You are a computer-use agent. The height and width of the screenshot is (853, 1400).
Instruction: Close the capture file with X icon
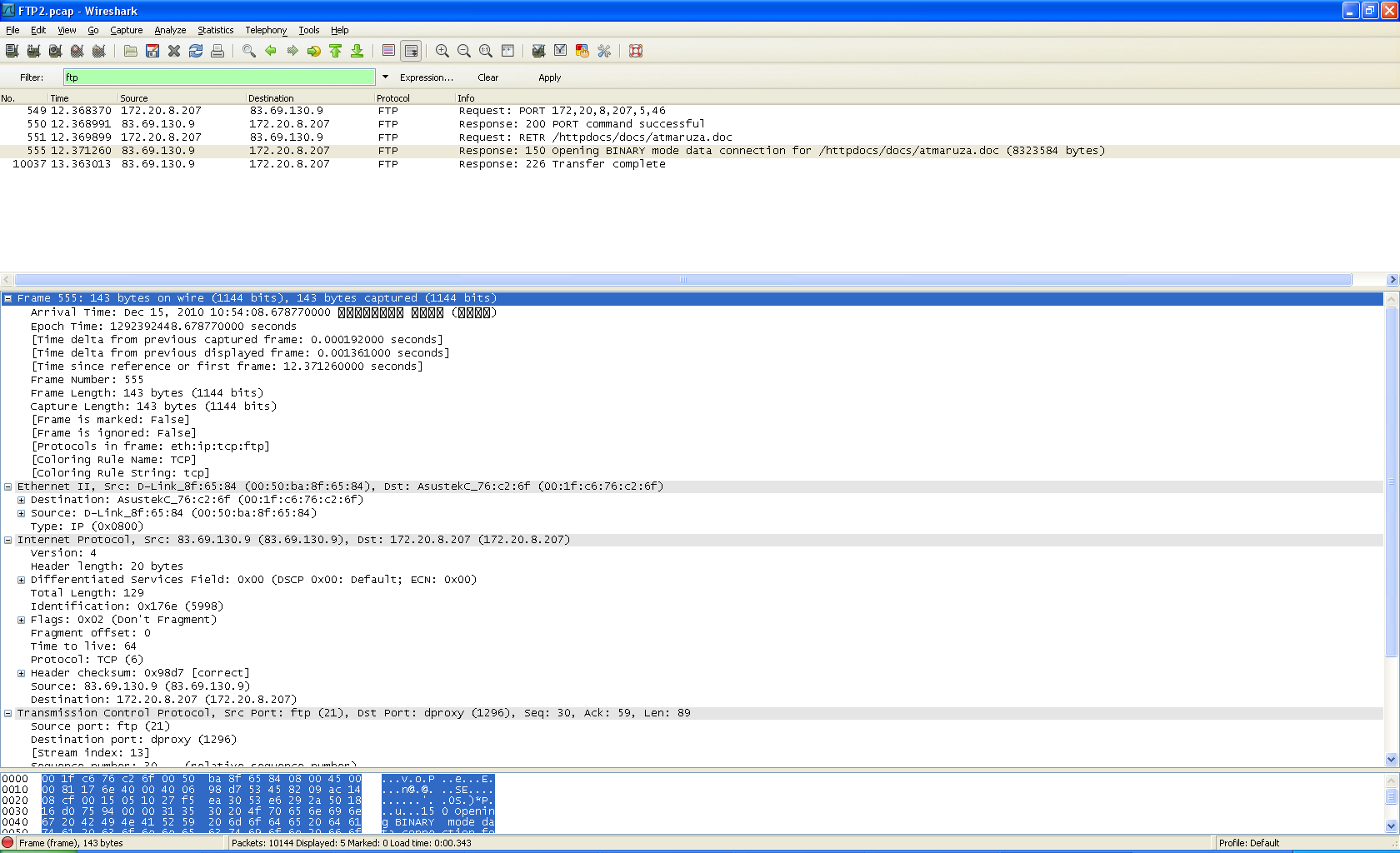(x=174, y=51)
